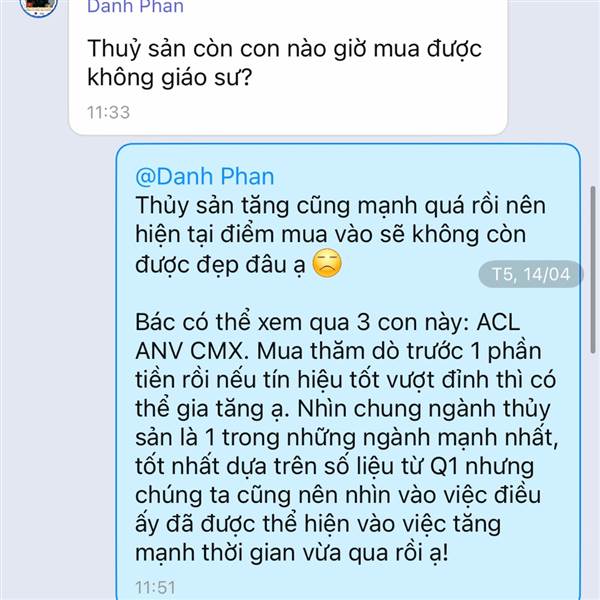Click the final line 'mạnh thời gian vừa qua'
The height and width of the screenshot is (600, 600).
(291, 553)
